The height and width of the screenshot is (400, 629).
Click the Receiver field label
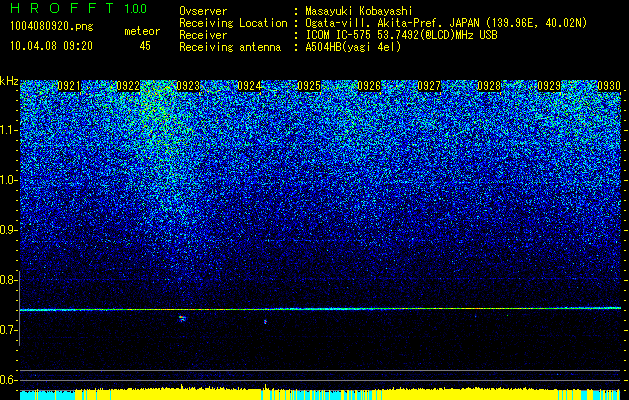point(203,35)
